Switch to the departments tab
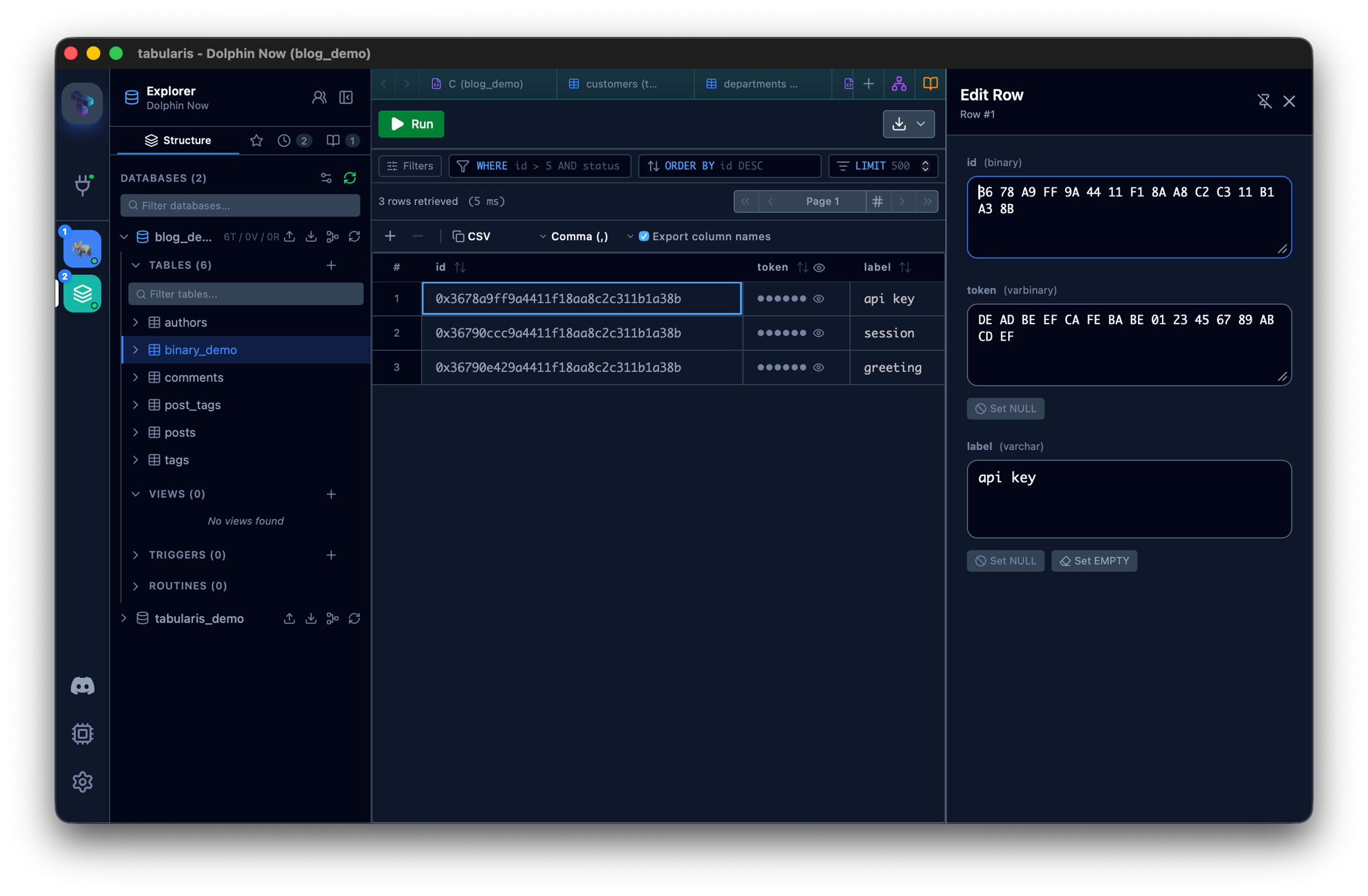1368x896 pixels. [x=762, y=83]
